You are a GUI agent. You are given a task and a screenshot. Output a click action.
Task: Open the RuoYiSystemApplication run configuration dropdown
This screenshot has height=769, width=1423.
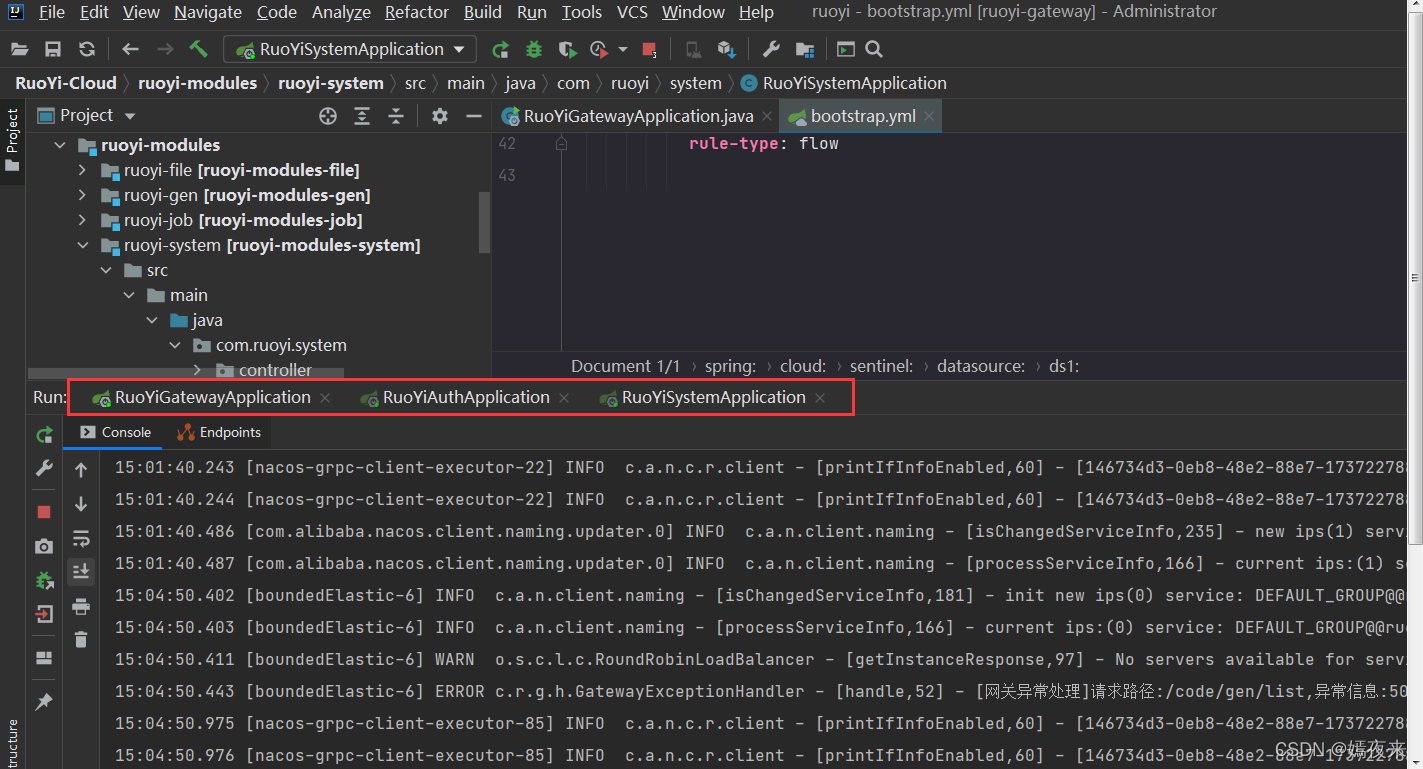click(350, 49)
